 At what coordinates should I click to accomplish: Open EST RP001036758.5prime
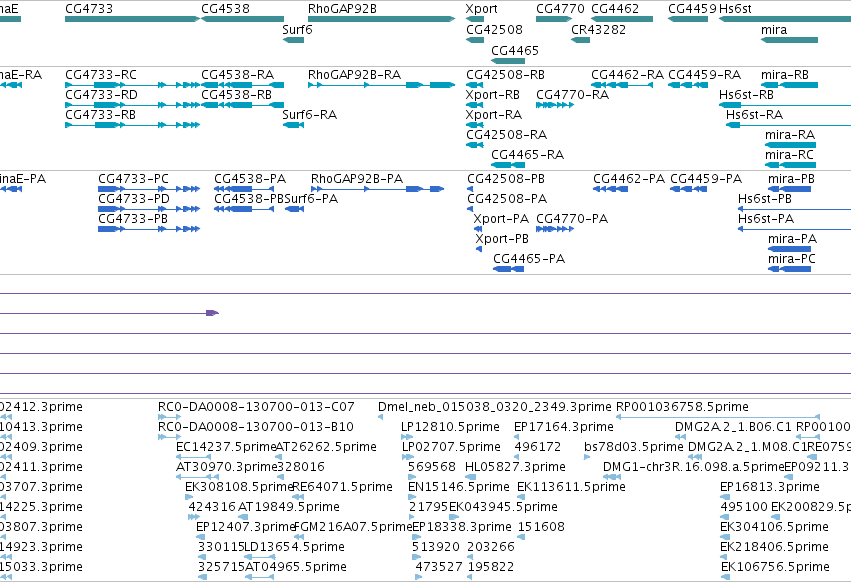pos(682,407)
